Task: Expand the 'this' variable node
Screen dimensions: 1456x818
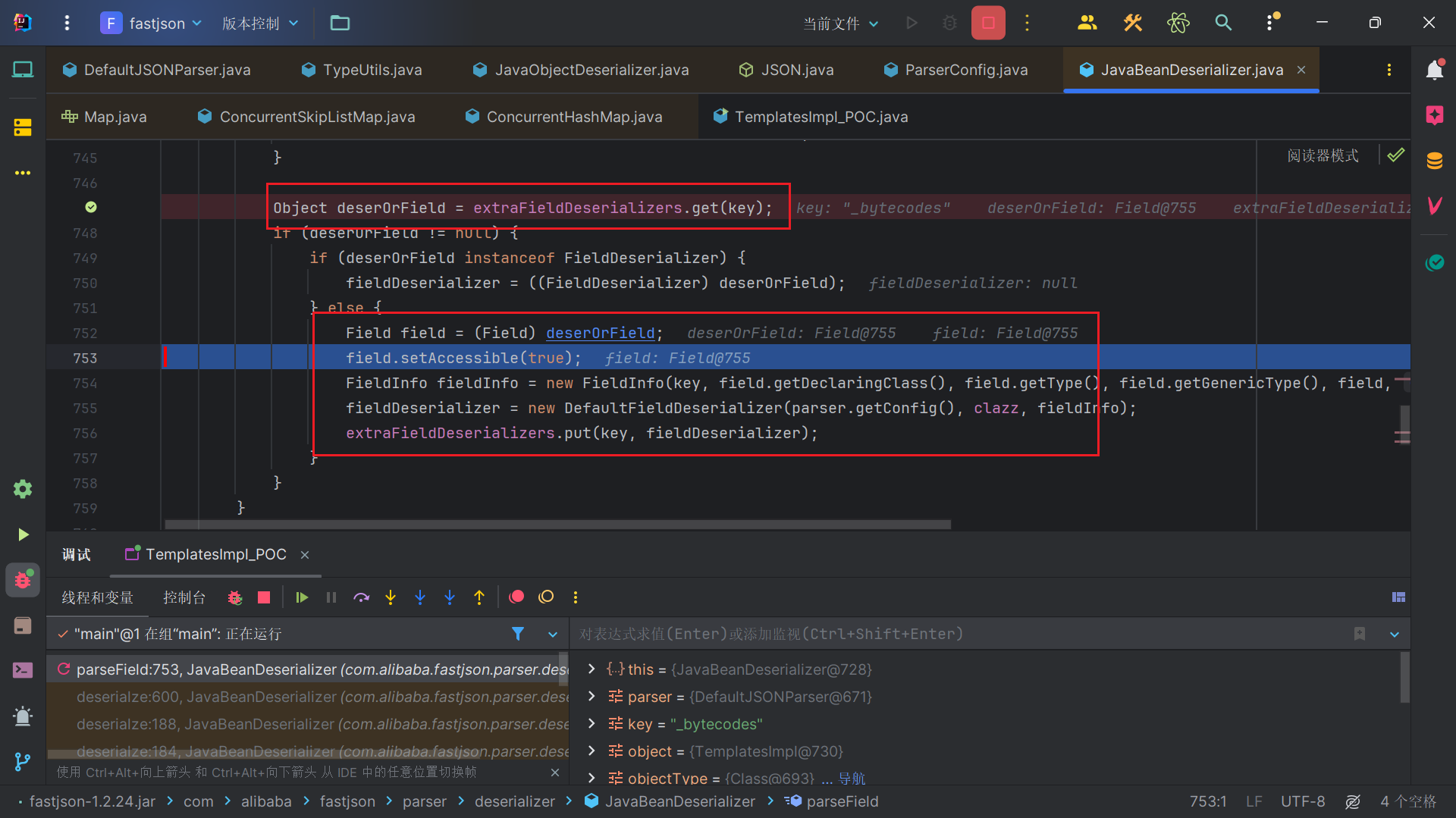Action: (x=591, y=669)
